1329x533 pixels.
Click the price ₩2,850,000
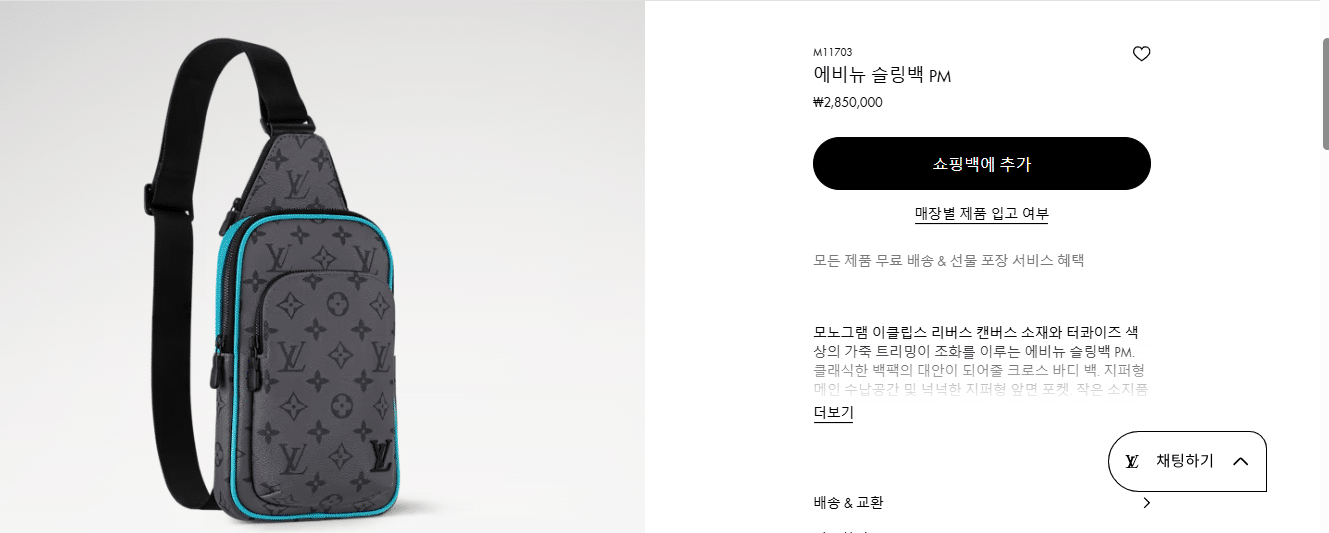point(848,102)
